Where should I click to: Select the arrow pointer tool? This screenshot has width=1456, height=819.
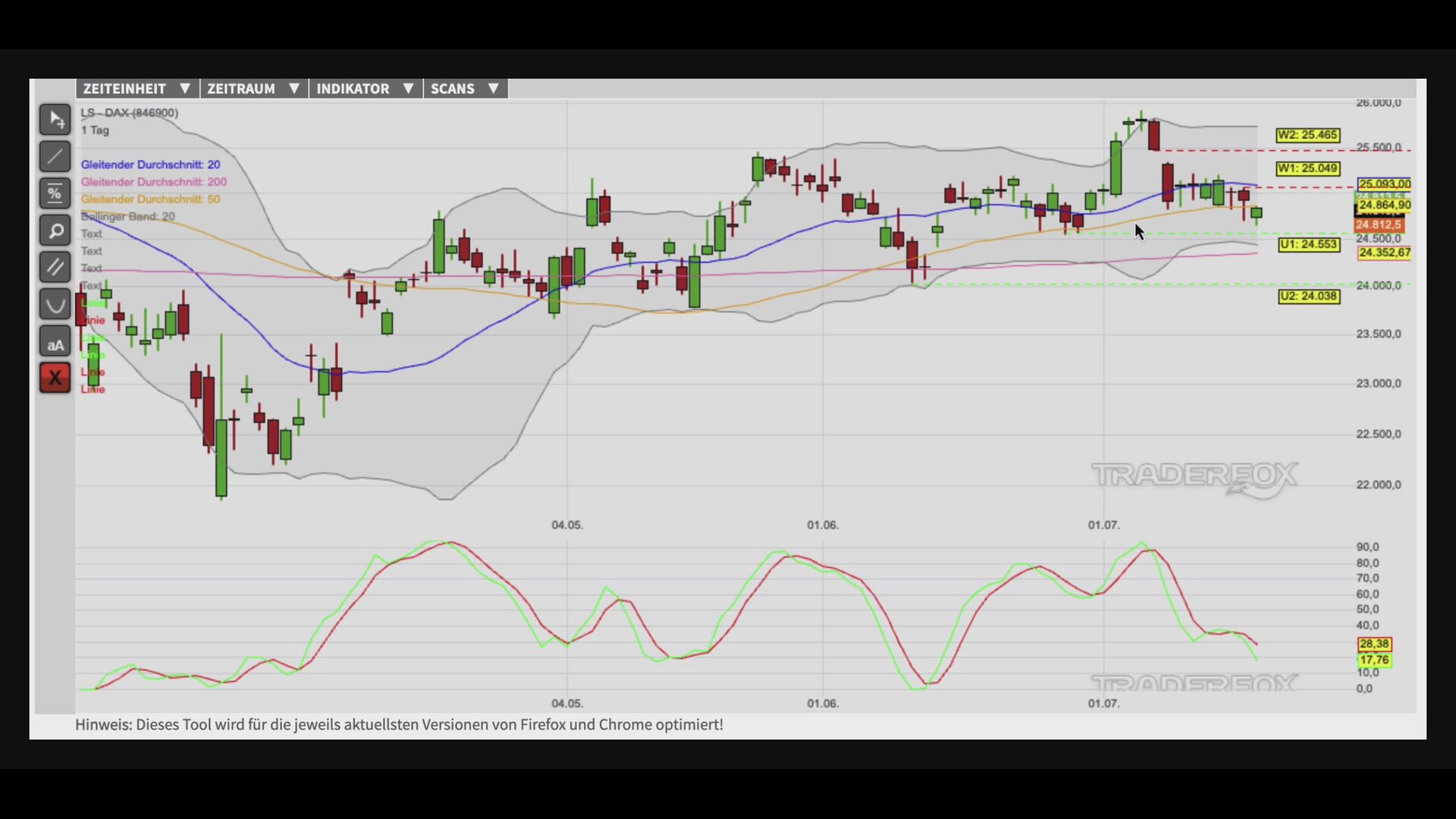click(55, 120)
